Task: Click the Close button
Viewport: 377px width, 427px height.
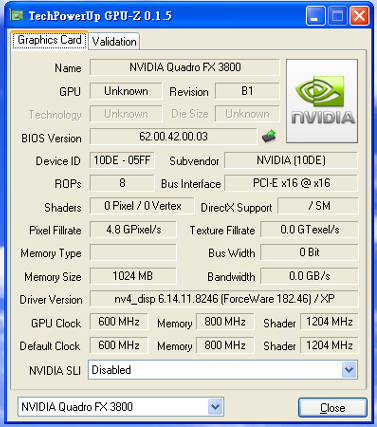Action: coord(332,408)
